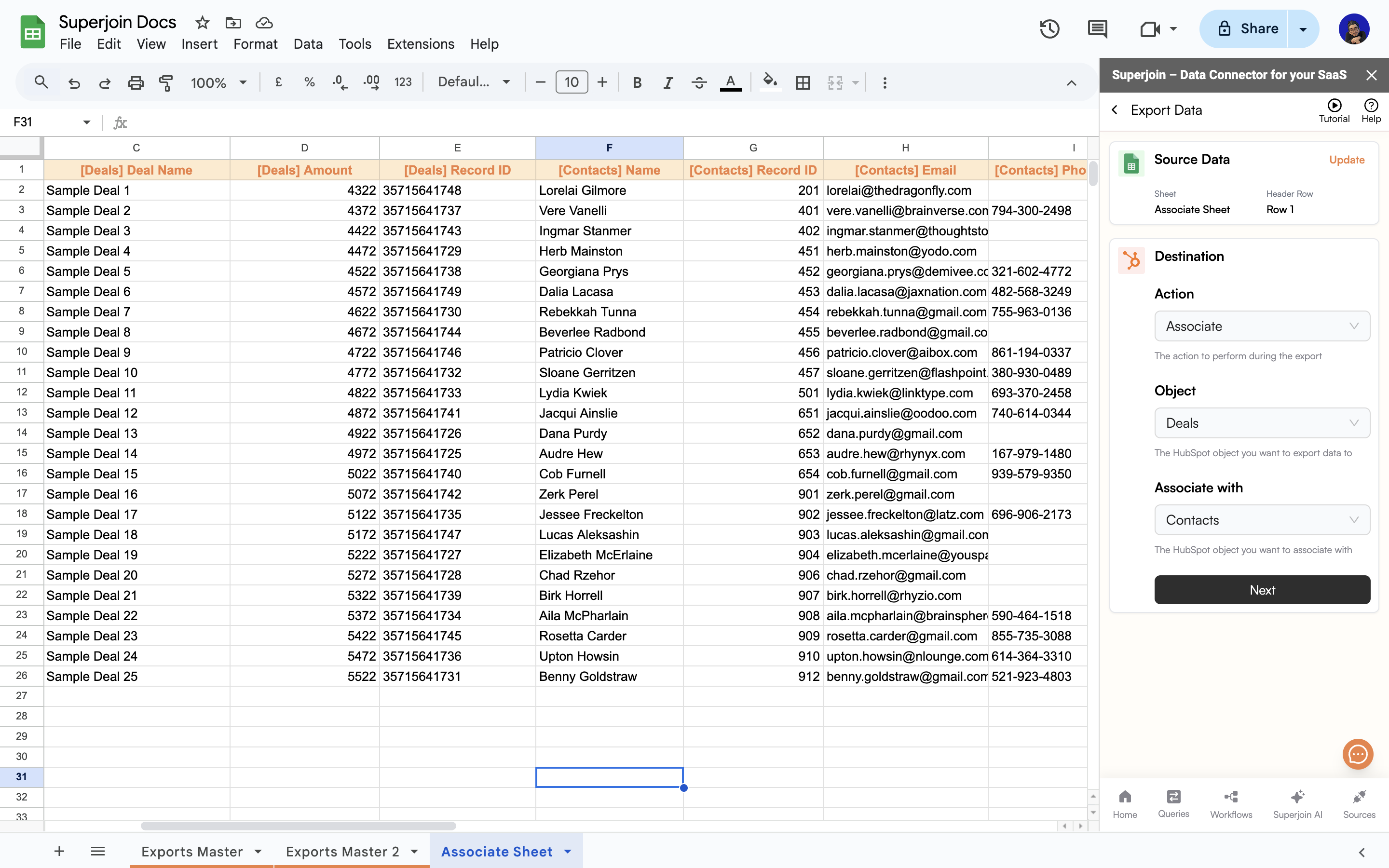
Task: Toggle bold formatting
Action: click(637, 82)
